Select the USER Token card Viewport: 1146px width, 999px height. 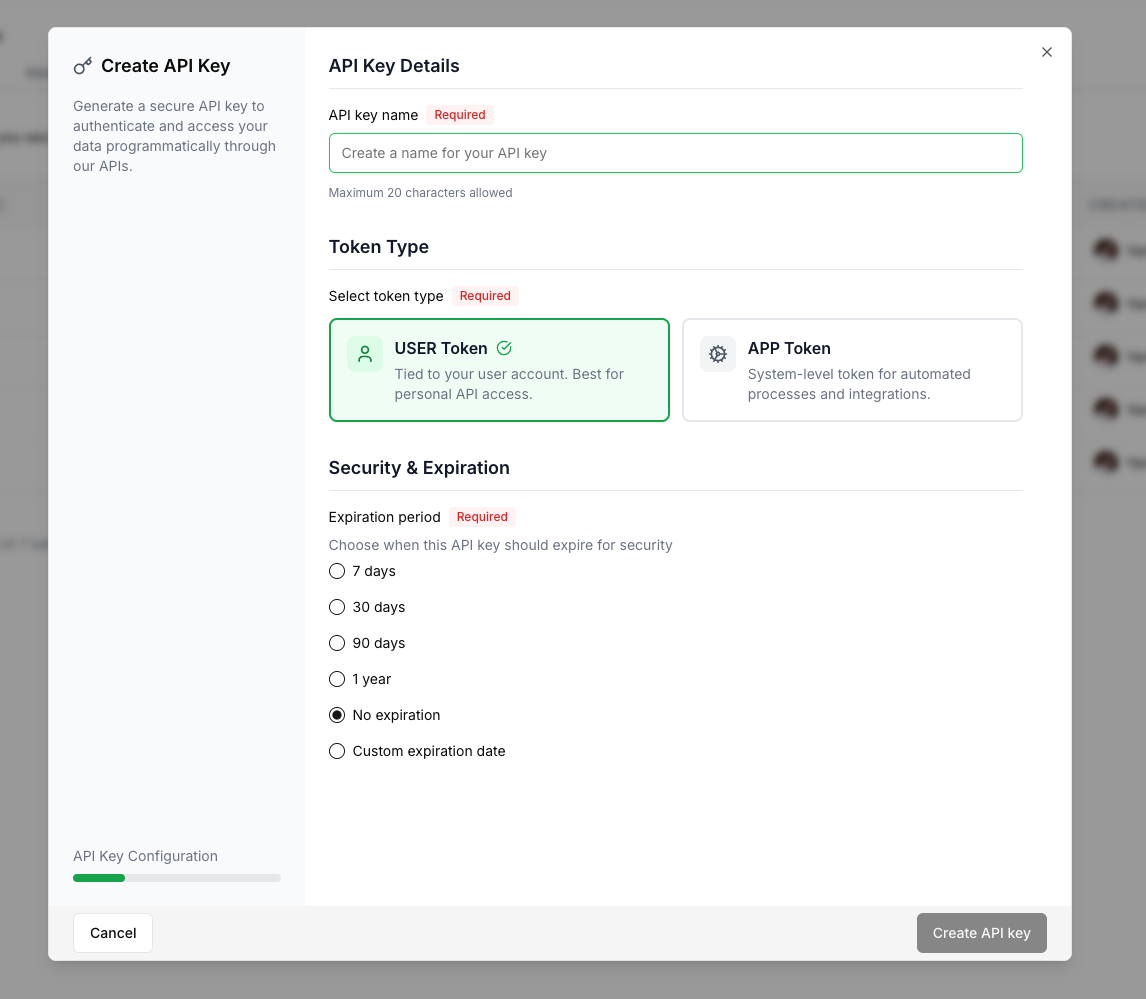(x=499, y=370)
